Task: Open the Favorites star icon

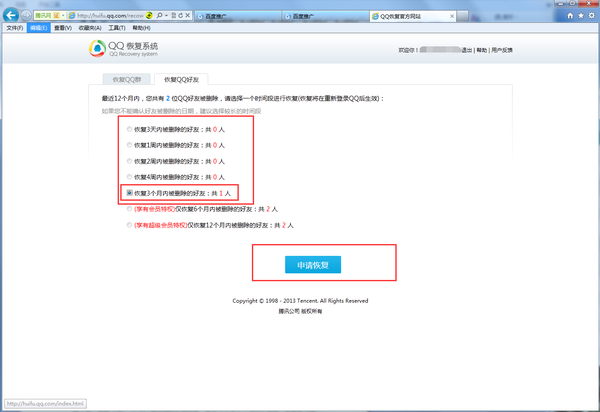Action: [581, 15]
